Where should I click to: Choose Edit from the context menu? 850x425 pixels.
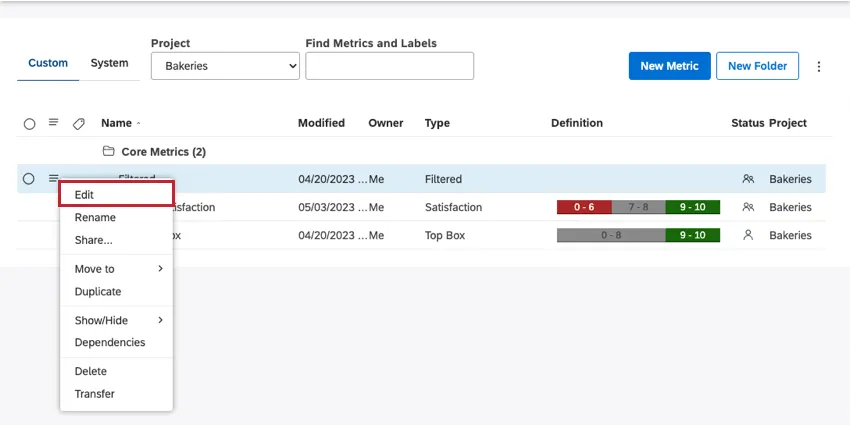(116, 194)
